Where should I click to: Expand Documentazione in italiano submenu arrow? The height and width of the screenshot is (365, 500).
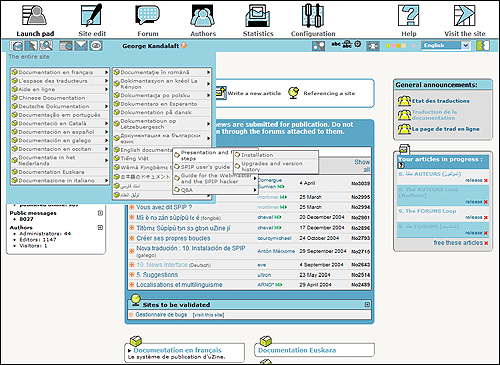[x=106, y=180]
